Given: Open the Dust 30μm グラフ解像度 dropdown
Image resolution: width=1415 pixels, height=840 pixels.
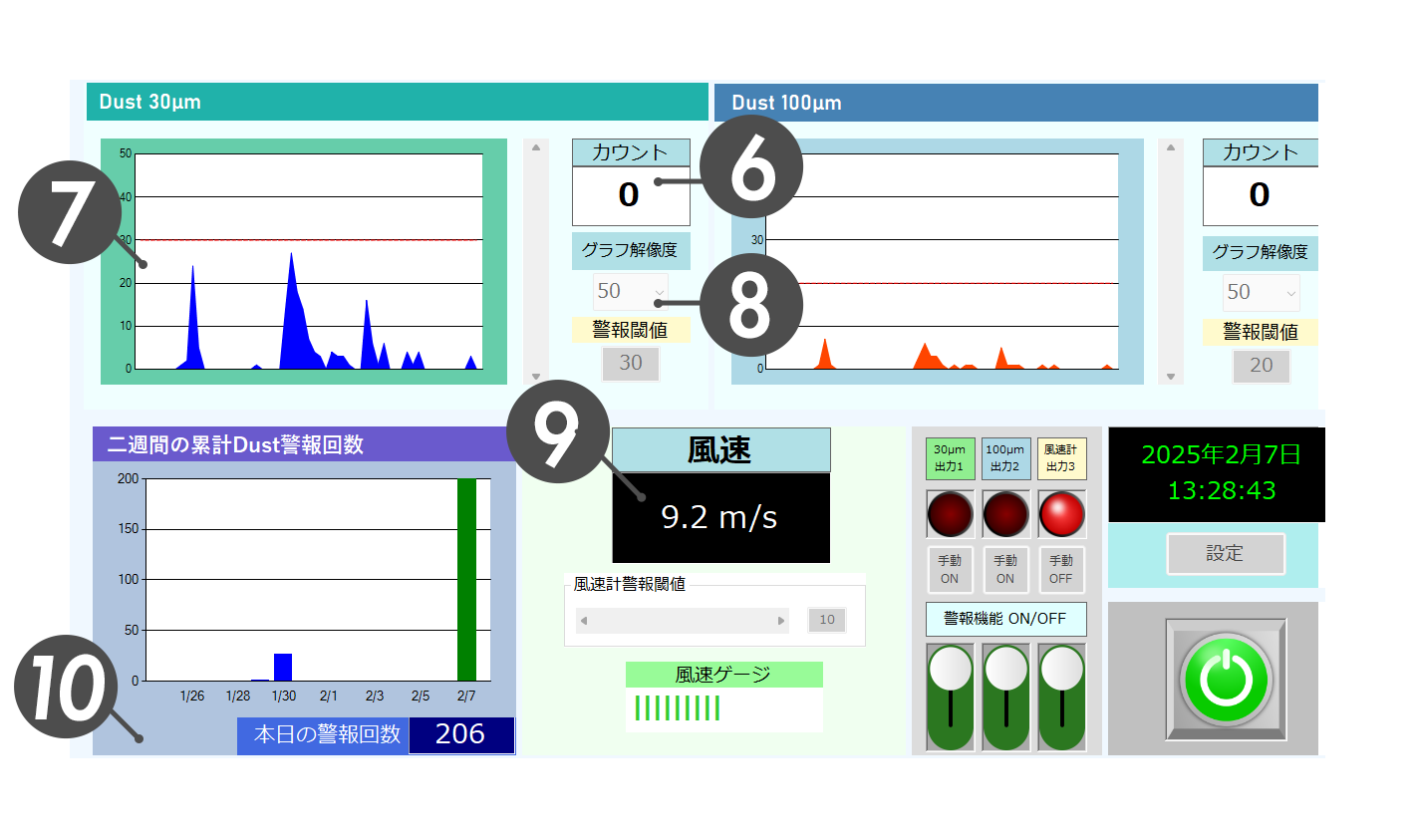Looking at the screenshot, I should (x=630, y=291).
